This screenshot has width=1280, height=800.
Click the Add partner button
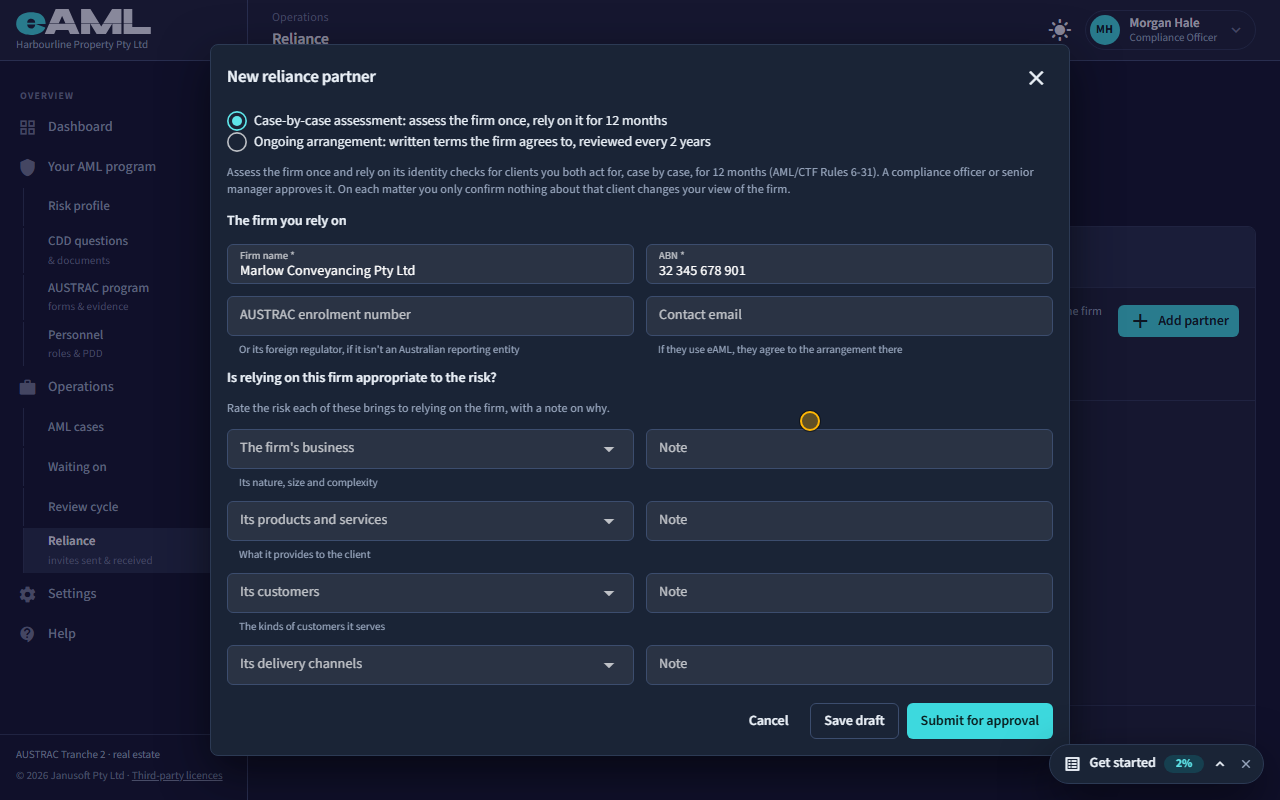point(1178,321)
